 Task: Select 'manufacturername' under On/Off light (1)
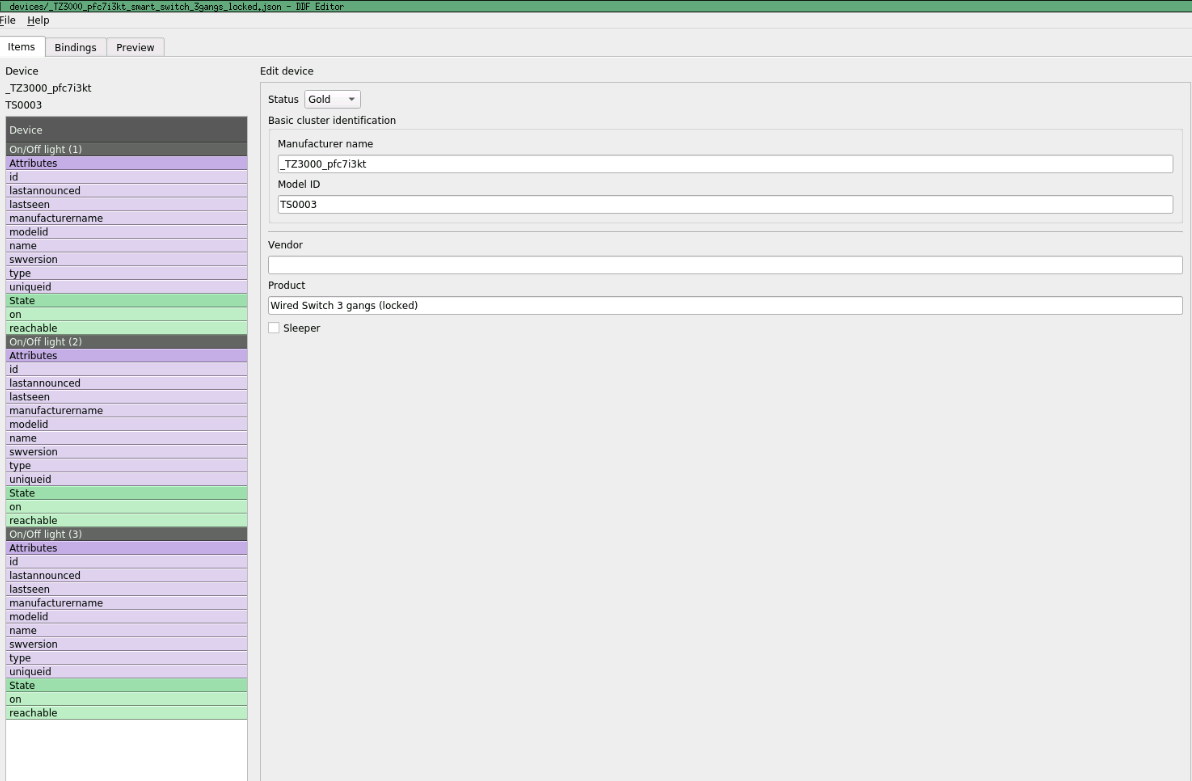click(x=126, y=218)
